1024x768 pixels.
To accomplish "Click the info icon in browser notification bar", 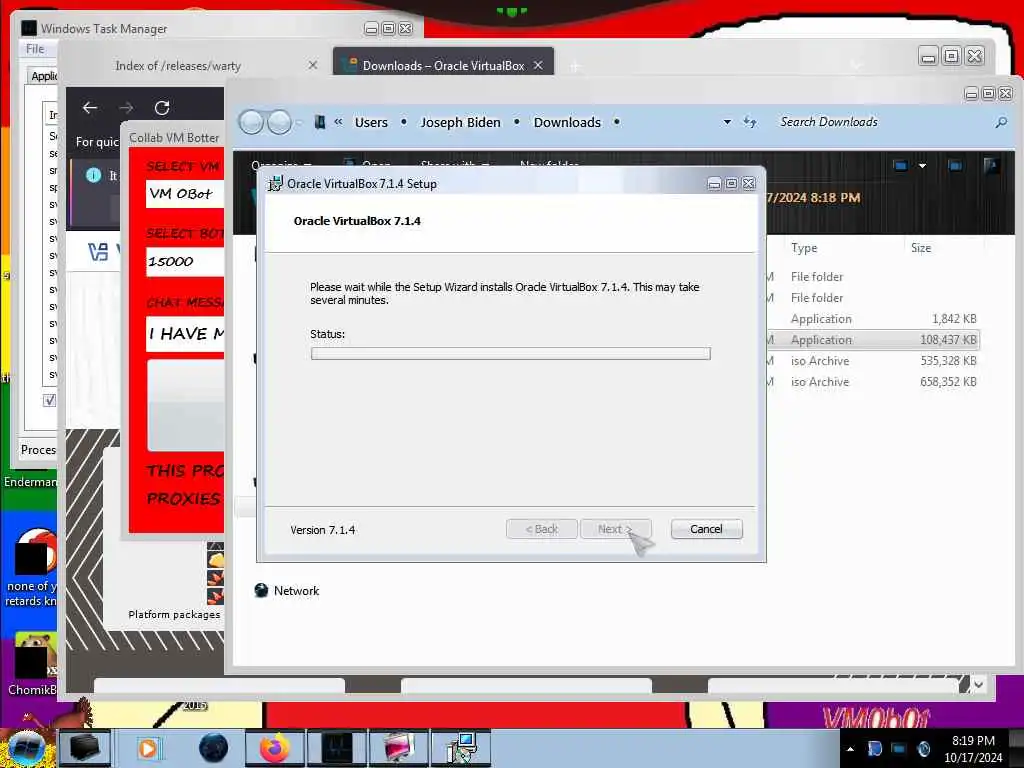I will pos(93,175).
